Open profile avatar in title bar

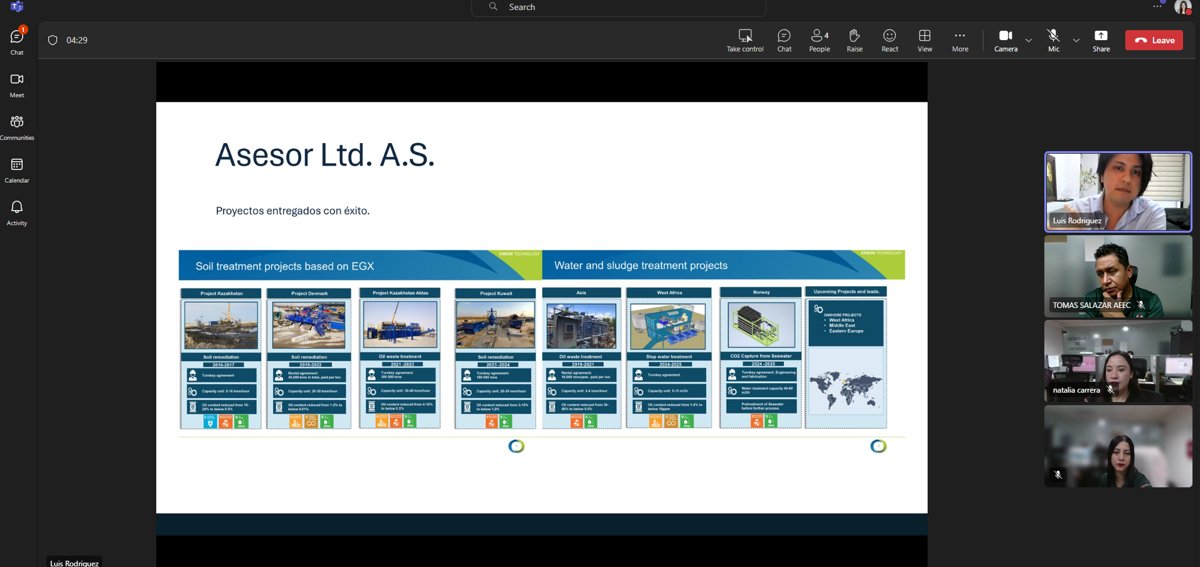coord(1183,7)
